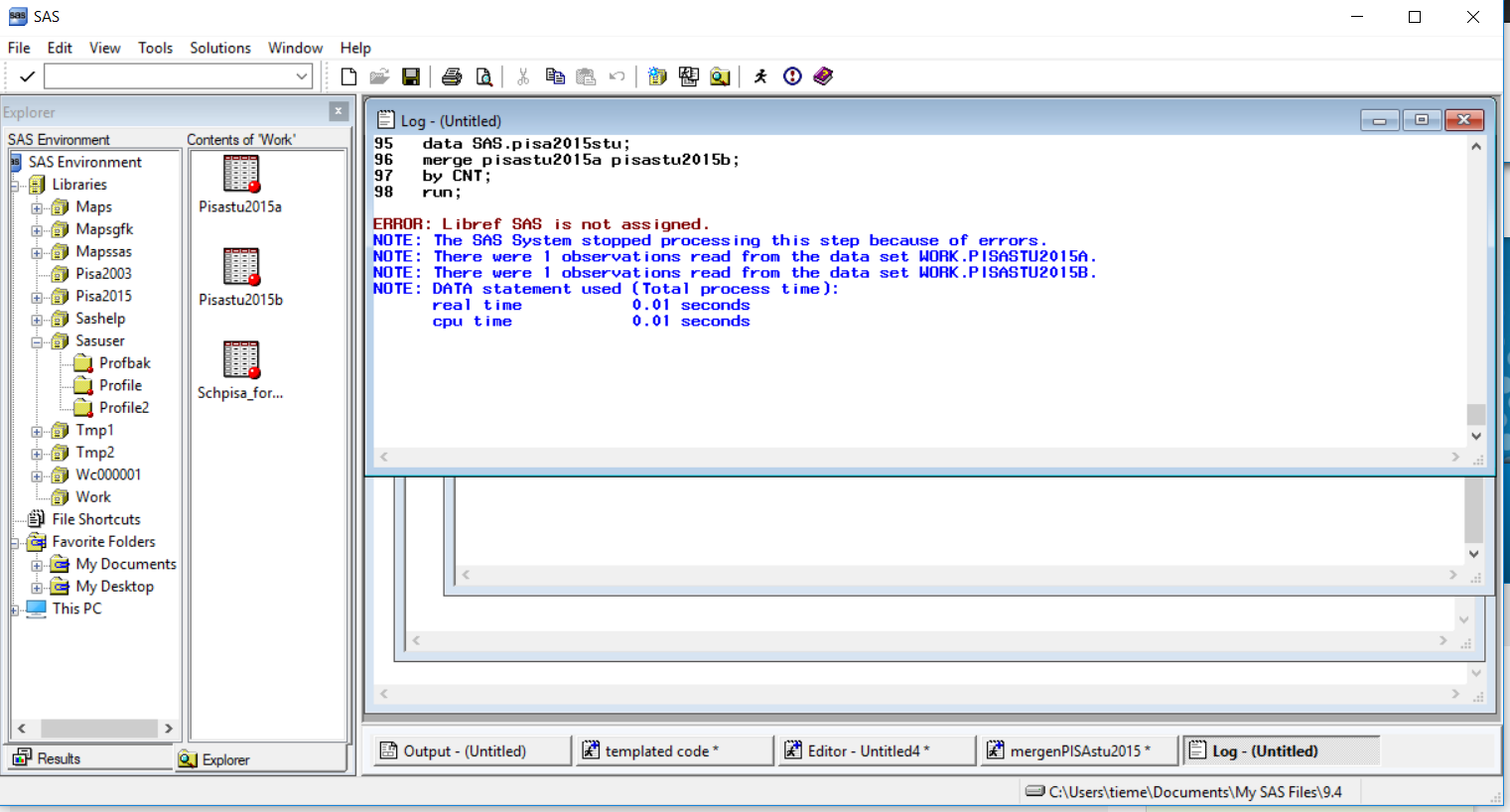Click the Break (exclamation circle) toolbar icon

pos(791,76)
